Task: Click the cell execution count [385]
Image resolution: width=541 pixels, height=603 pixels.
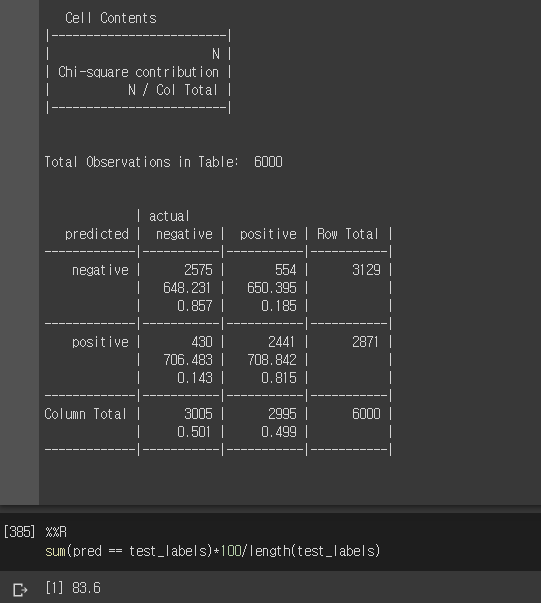Action: (x=19, y=532)
